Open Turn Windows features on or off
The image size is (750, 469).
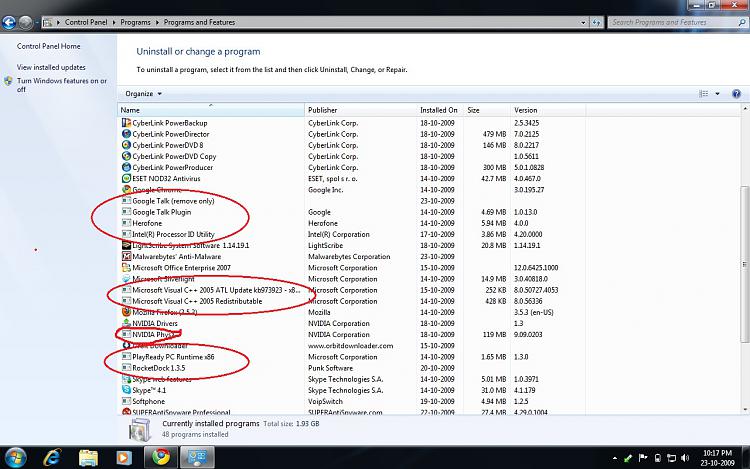click(x=62, y=85)
